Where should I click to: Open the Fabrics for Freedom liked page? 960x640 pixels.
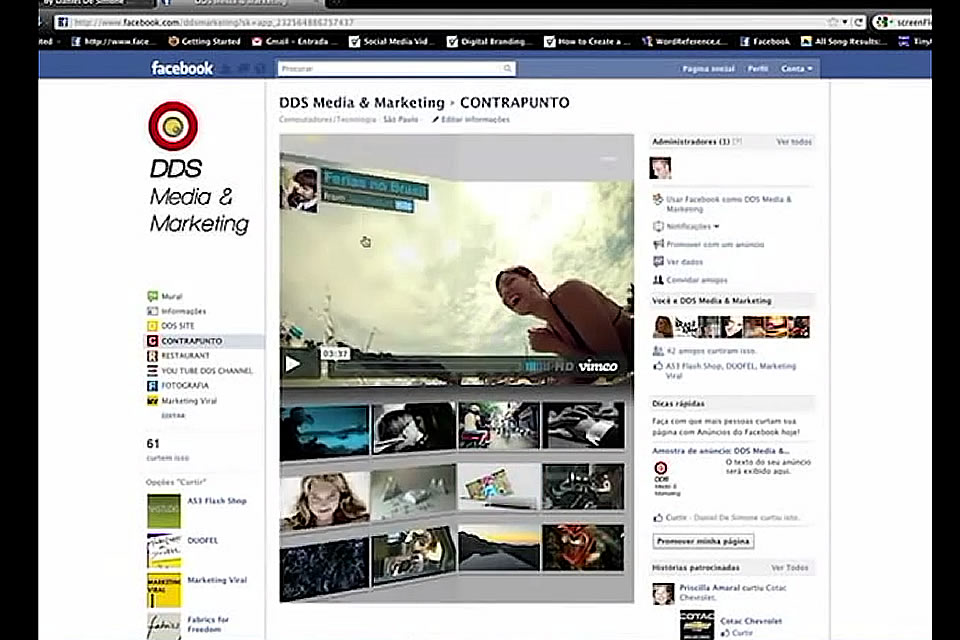click(208, 624)
